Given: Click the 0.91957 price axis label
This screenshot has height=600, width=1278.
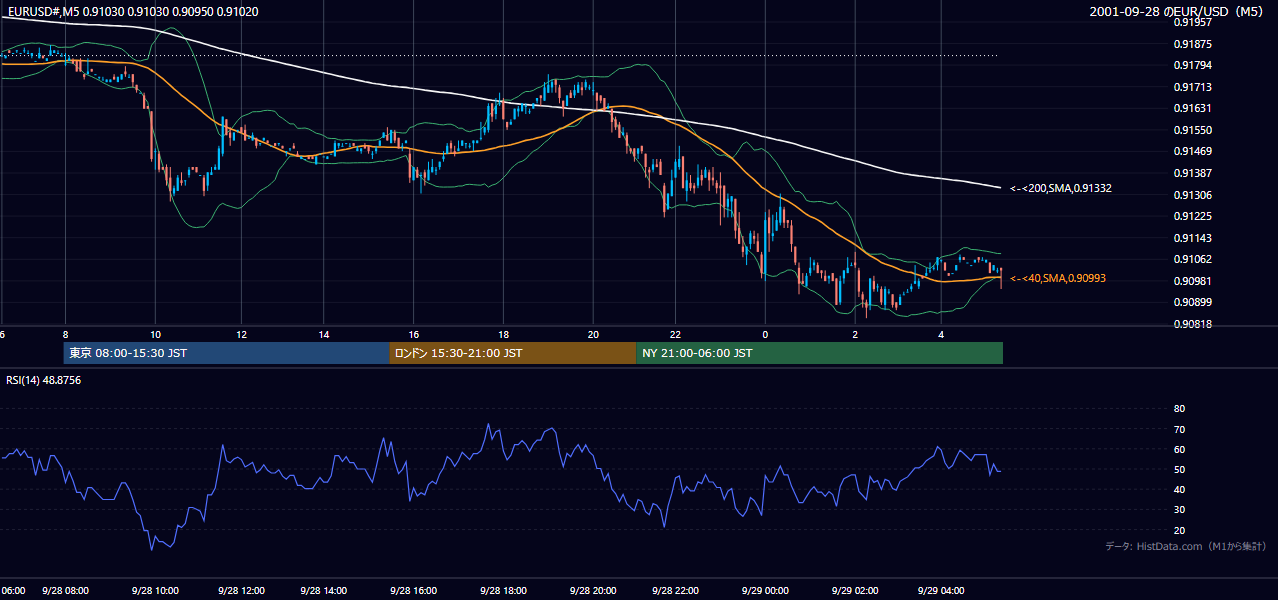Looking at the screenshot, I should coord(1192,22).
